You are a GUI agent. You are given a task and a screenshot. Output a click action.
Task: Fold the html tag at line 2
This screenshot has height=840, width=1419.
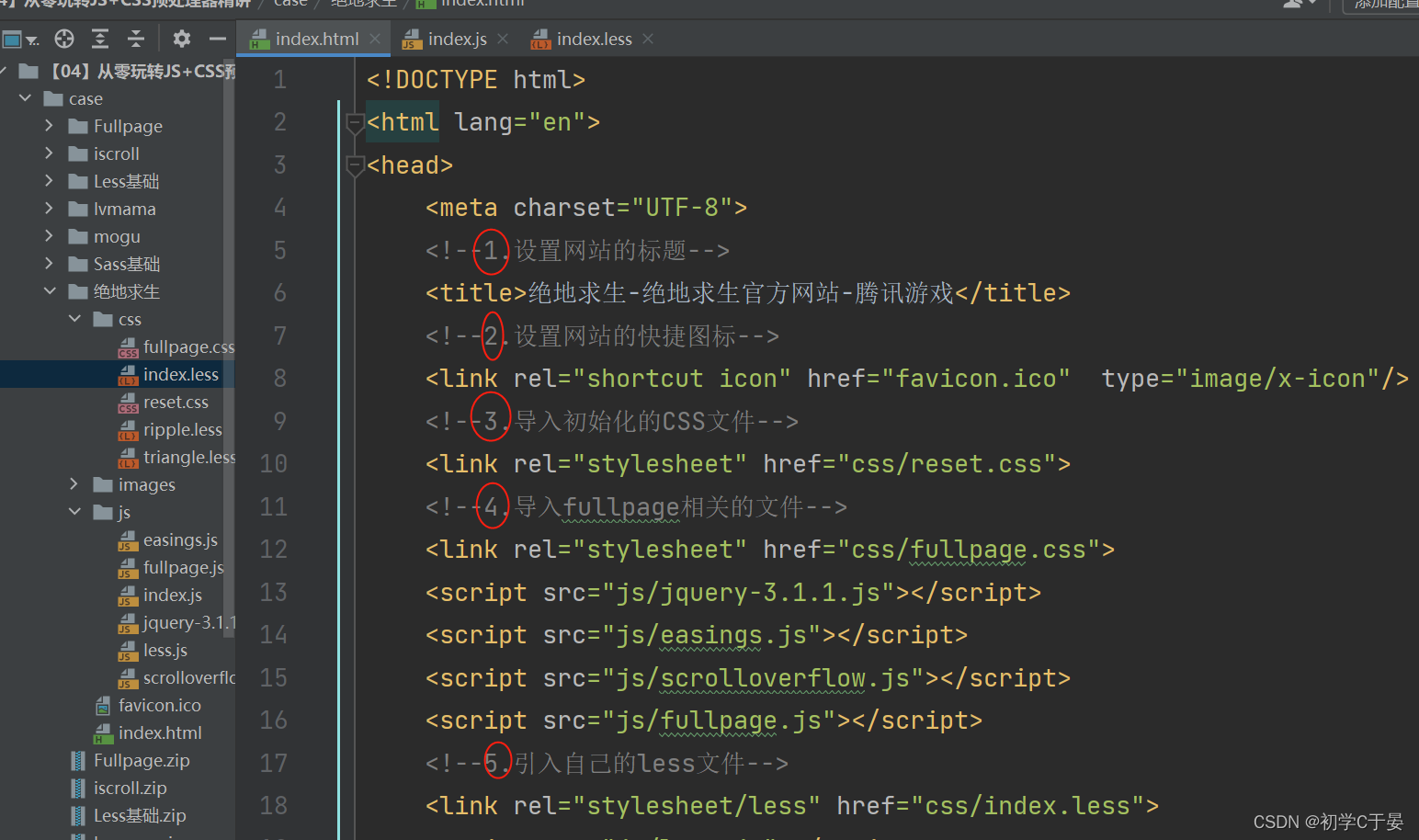pyautogui.click(x=355, y=123)
